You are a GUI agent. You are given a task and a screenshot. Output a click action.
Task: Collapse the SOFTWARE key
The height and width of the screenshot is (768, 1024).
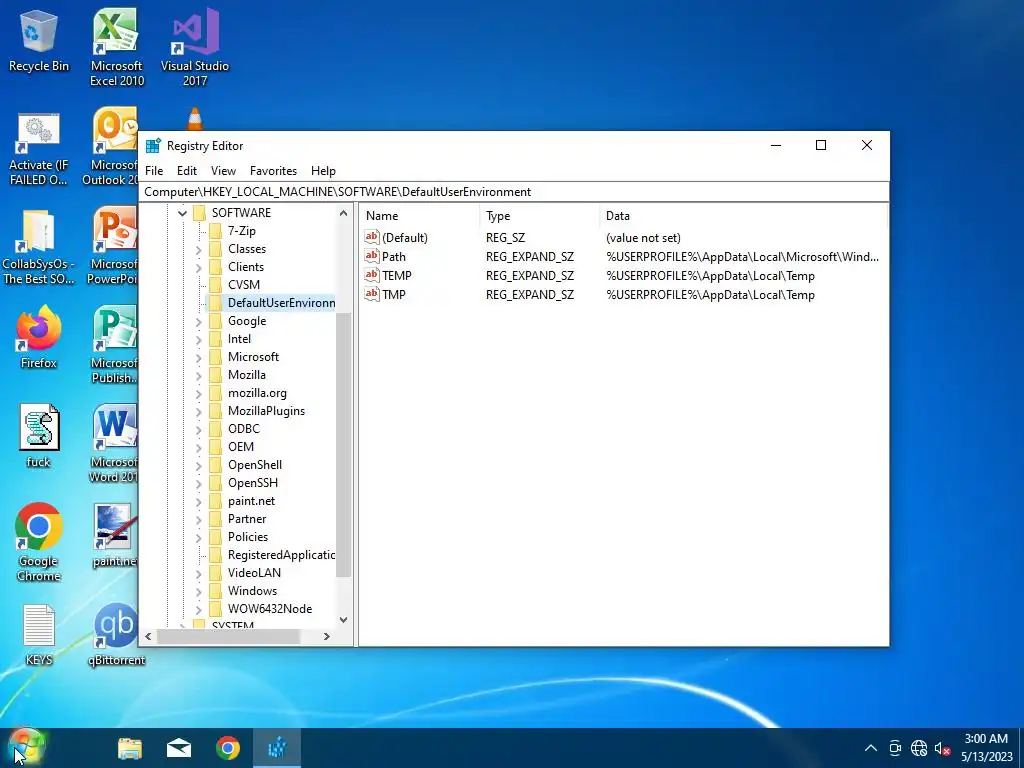(x=182, y=213)
